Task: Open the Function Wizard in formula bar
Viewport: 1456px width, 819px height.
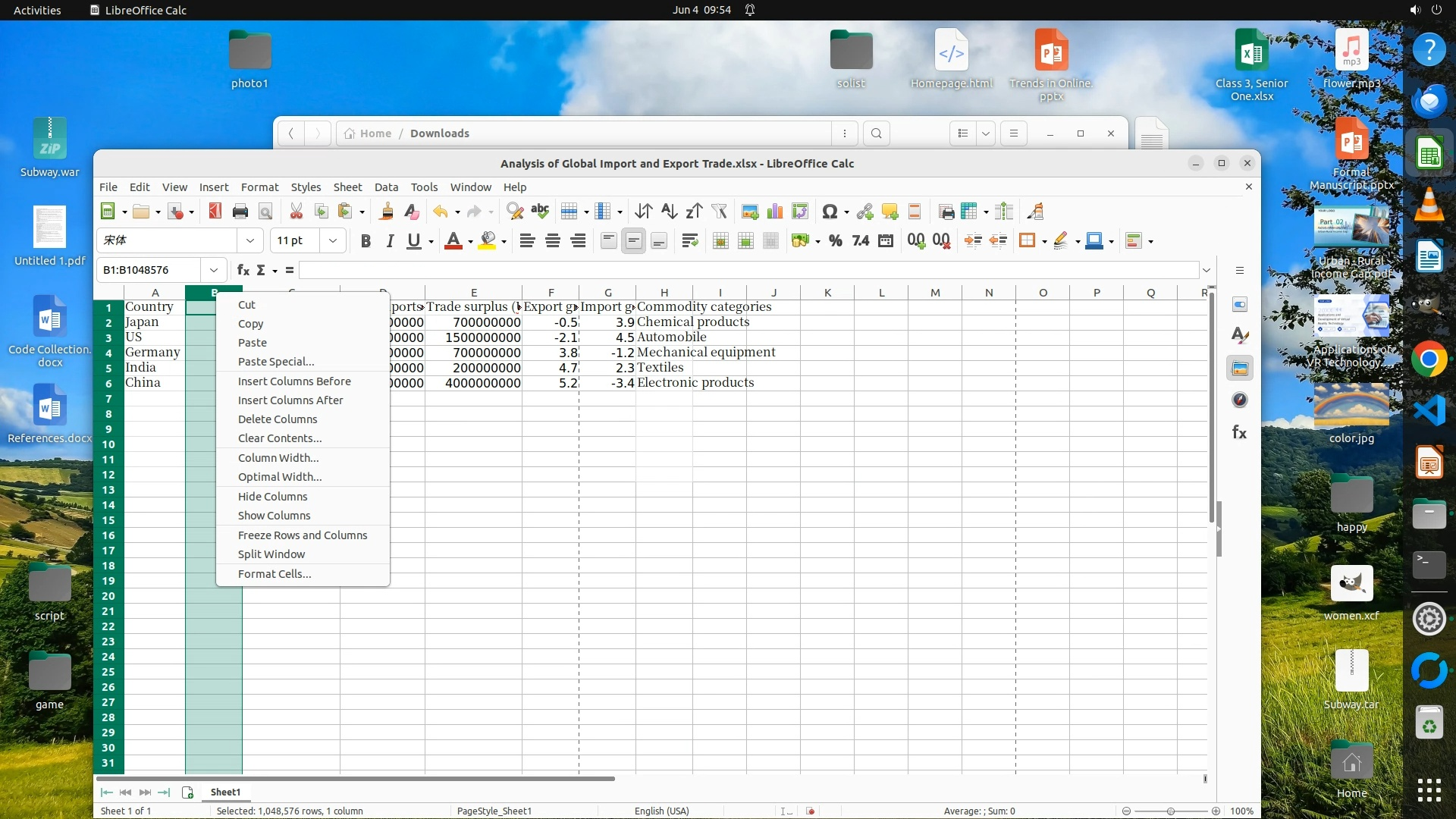Action: [243, 270]
